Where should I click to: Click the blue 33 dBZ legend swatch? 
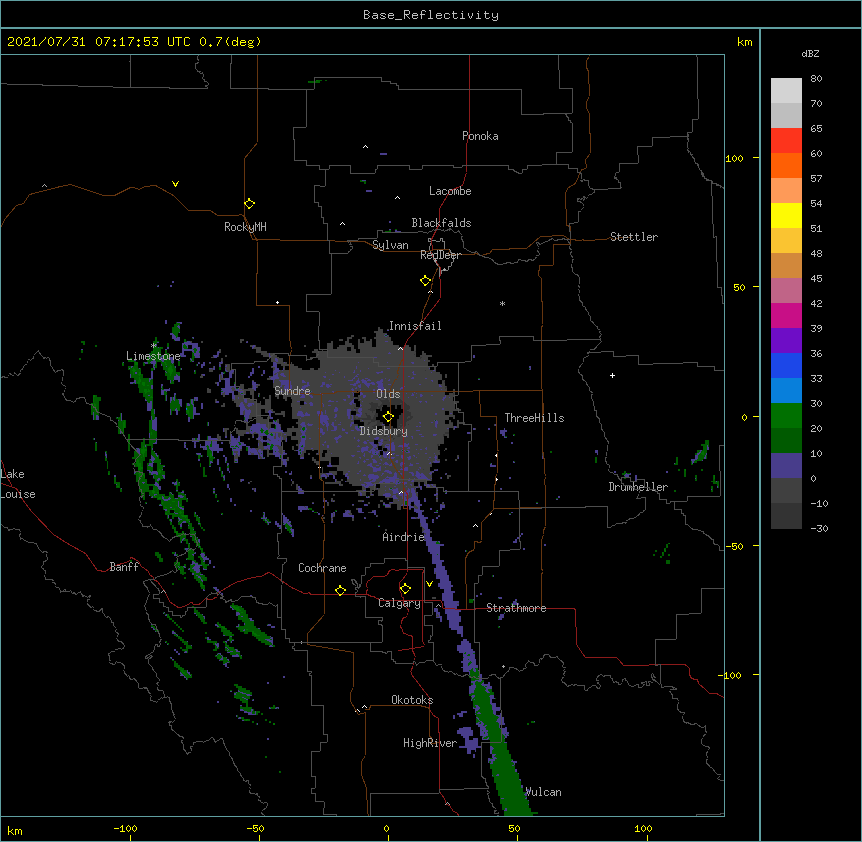coord(786,365)
